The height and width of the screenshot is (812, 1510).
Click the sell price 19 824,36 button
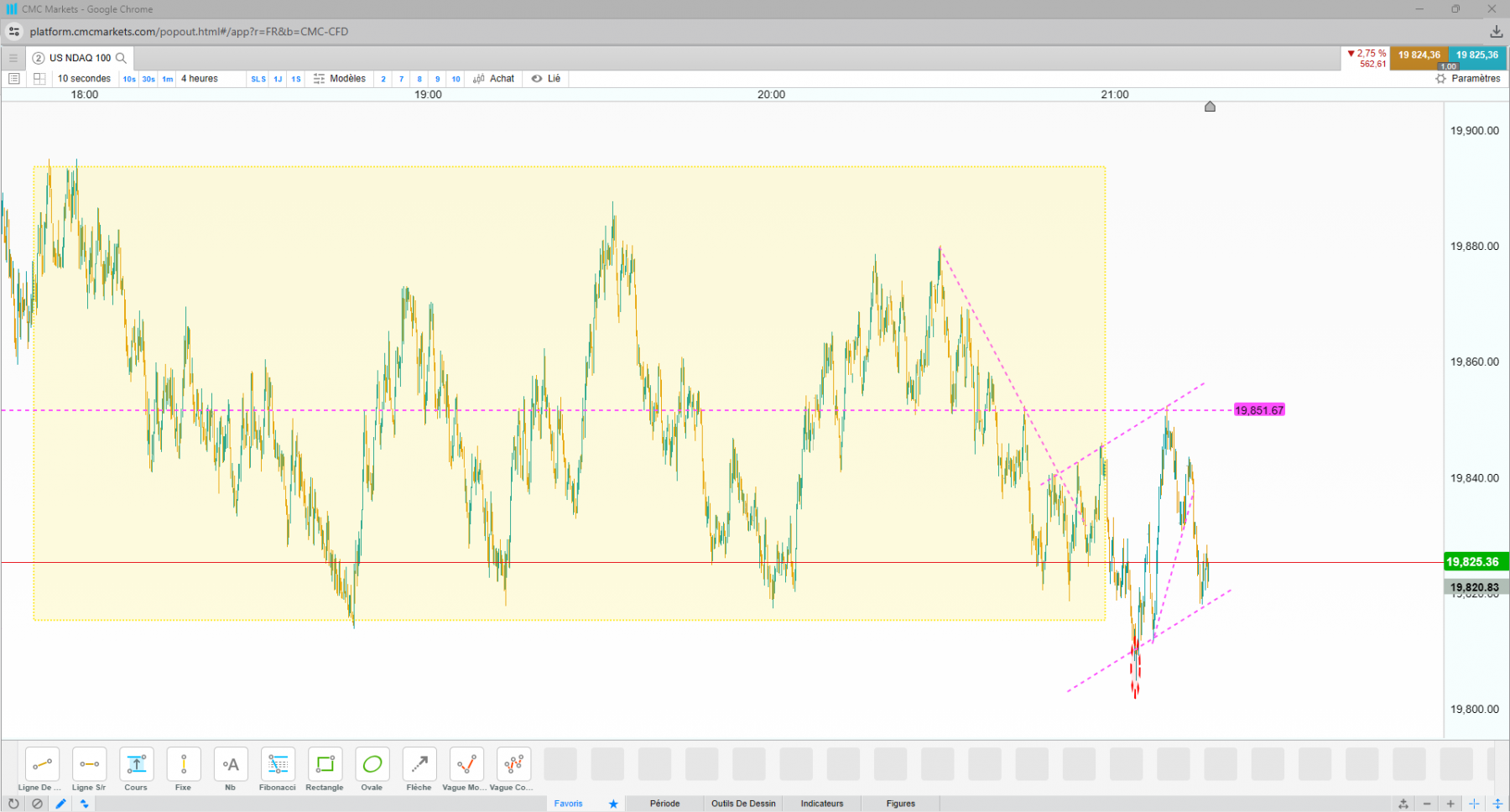[1419, 58]
